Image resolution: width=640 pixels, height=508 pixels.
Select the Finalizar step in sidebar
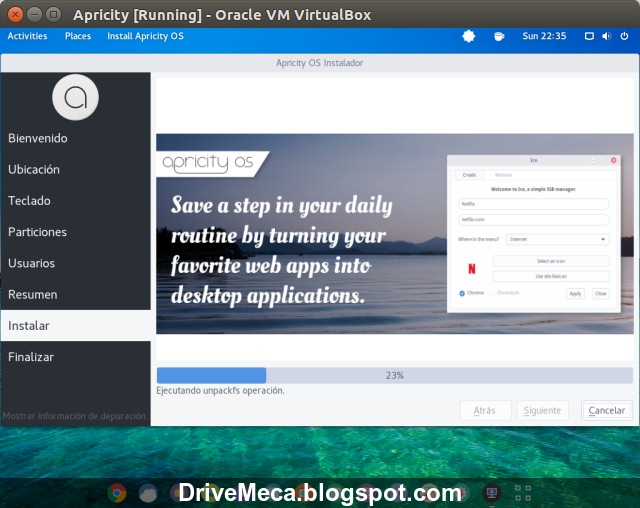76,357
